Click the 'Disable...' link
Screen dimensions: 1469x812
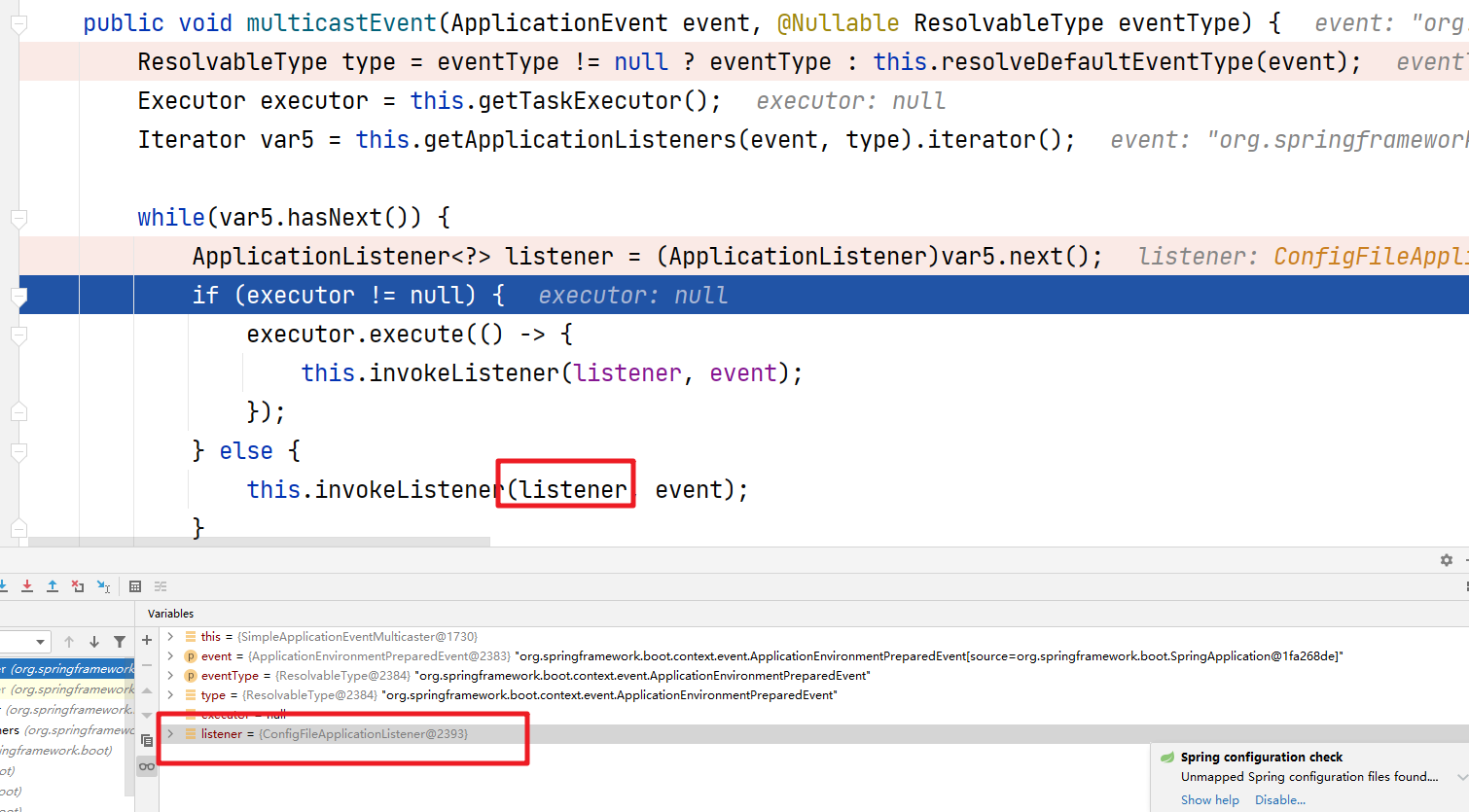tap(1280, 800)
